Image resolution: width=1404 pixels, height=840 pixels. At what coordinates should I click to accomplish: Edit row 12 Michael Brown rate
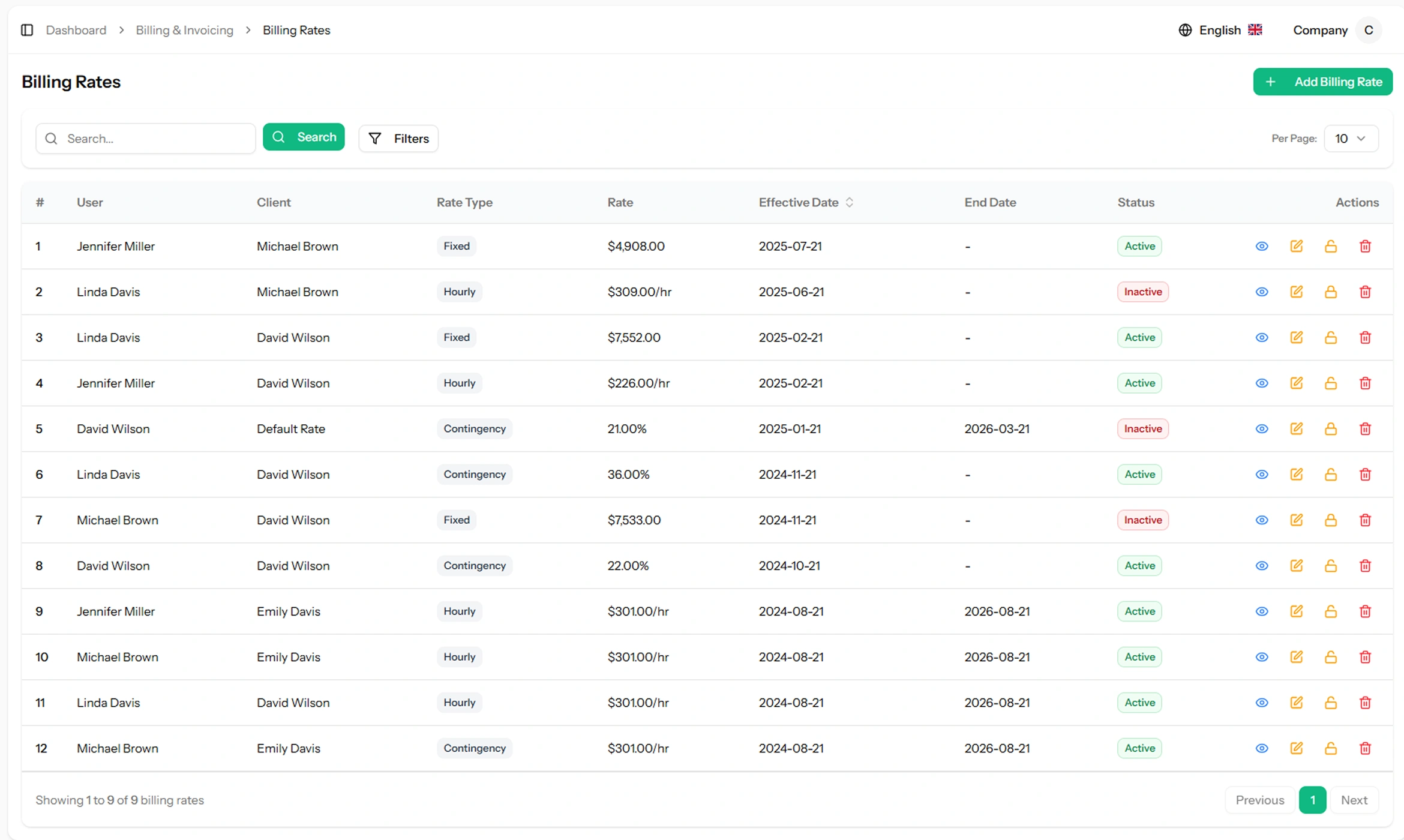[1296, 748]
